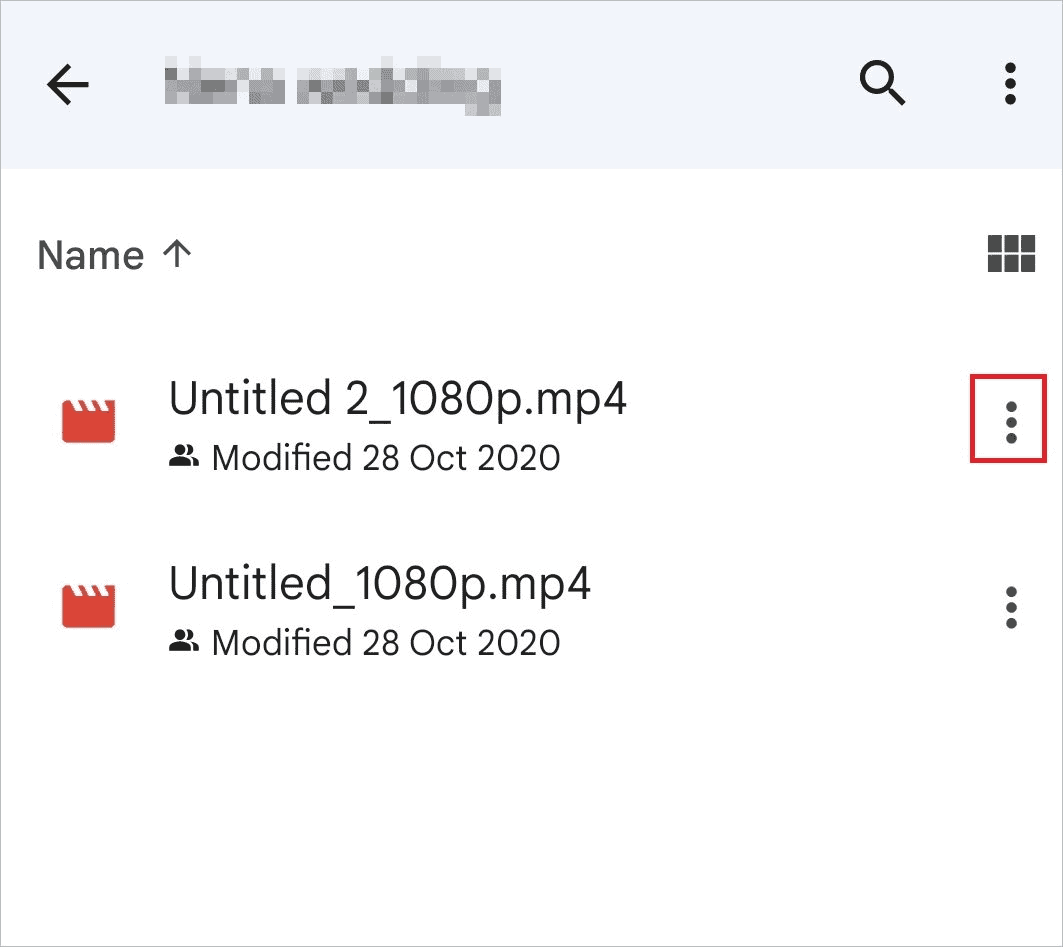Open the Untitled_1080p.mp4 file name
The height and width of the screenshot is (947, 1063).
pos(380,583)
